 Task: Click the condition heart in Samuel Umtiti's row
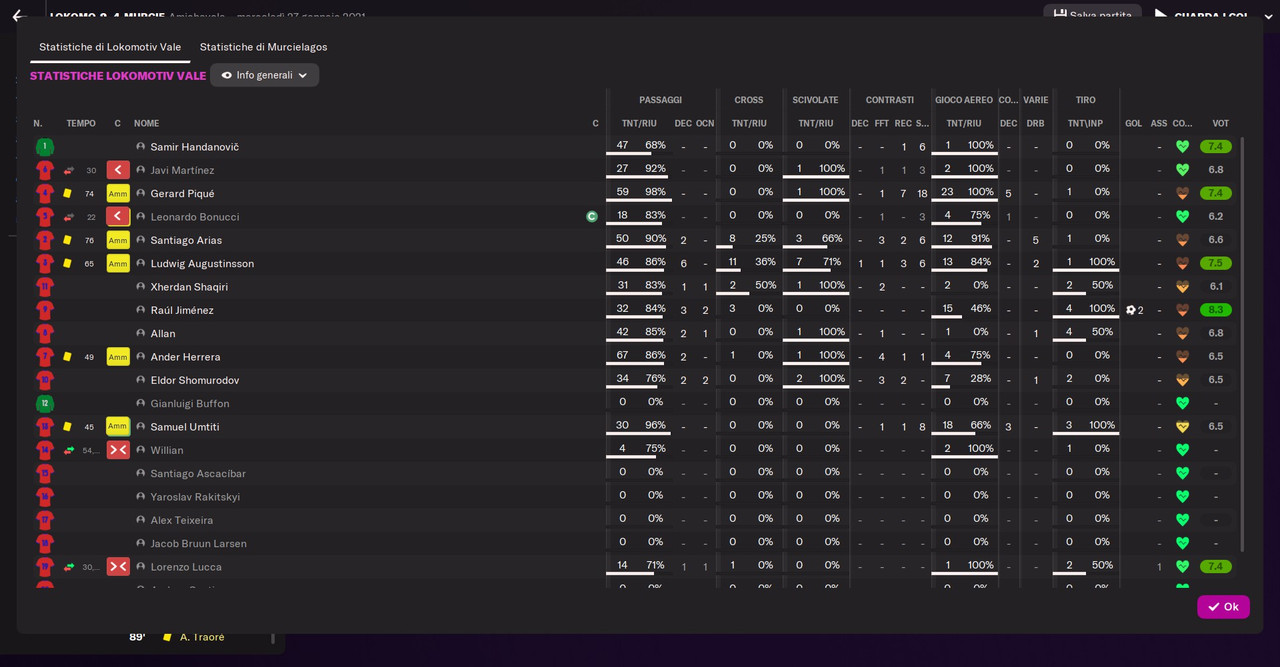[x=1182, y=427]
